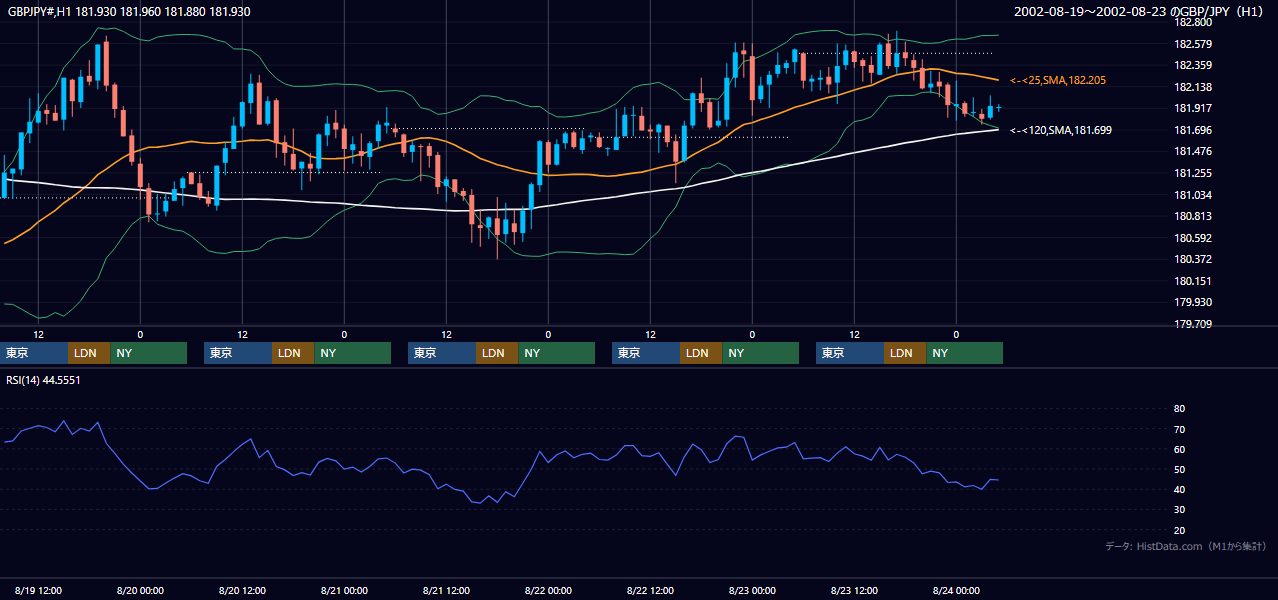Click the 8/20 00:00 time axis label

tap(141, 590)
